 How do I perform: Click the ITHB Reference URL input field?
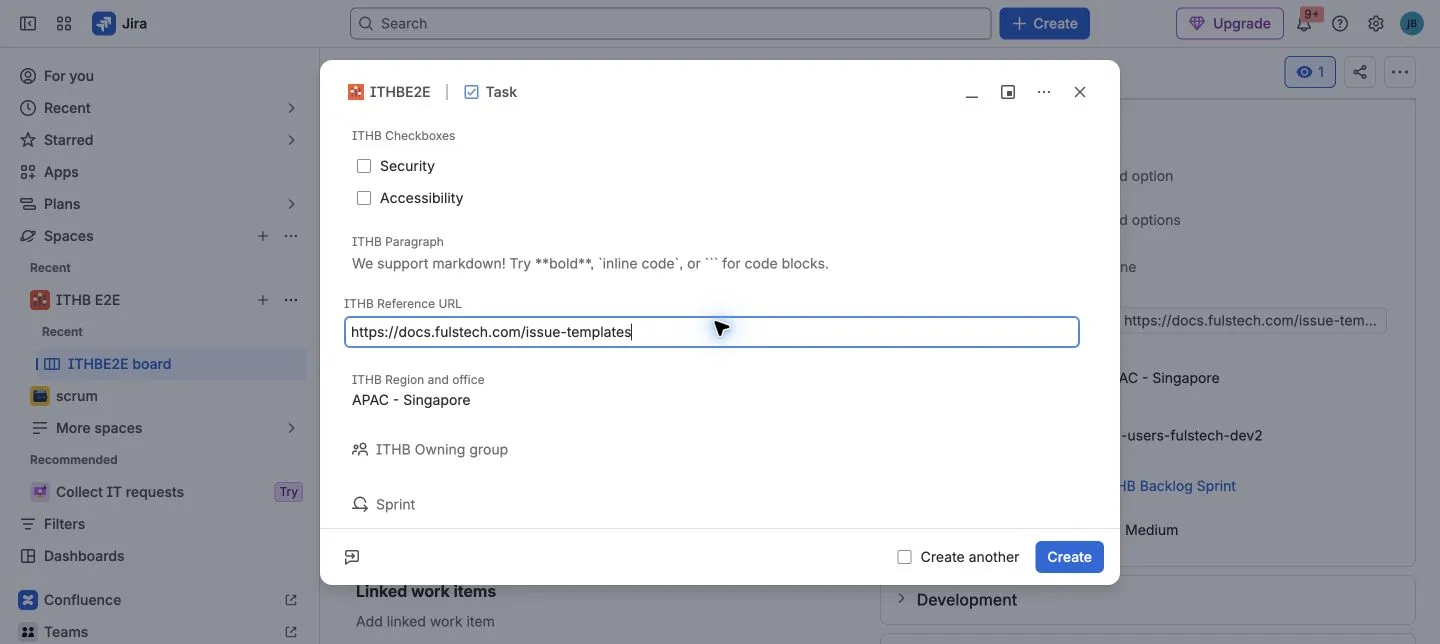(x=711, y=332)
